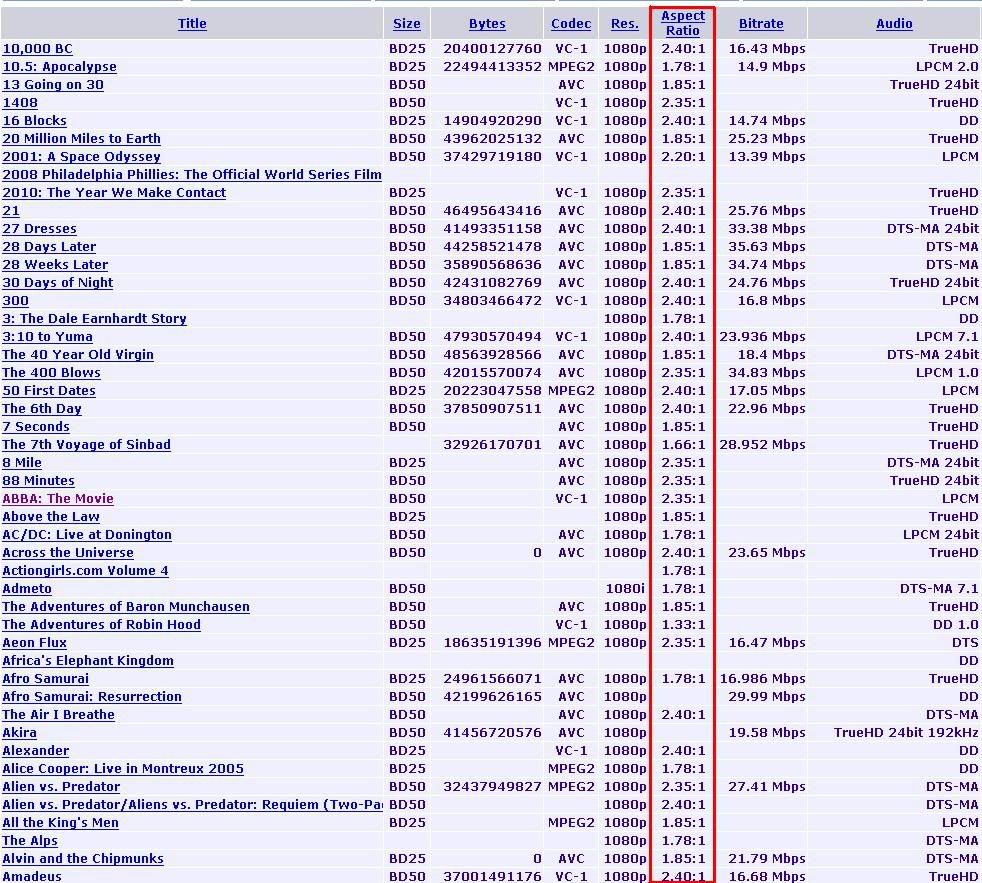Sort by Aspect Ratio header
This screenshot has height=883, width=982.
point(683,23)
